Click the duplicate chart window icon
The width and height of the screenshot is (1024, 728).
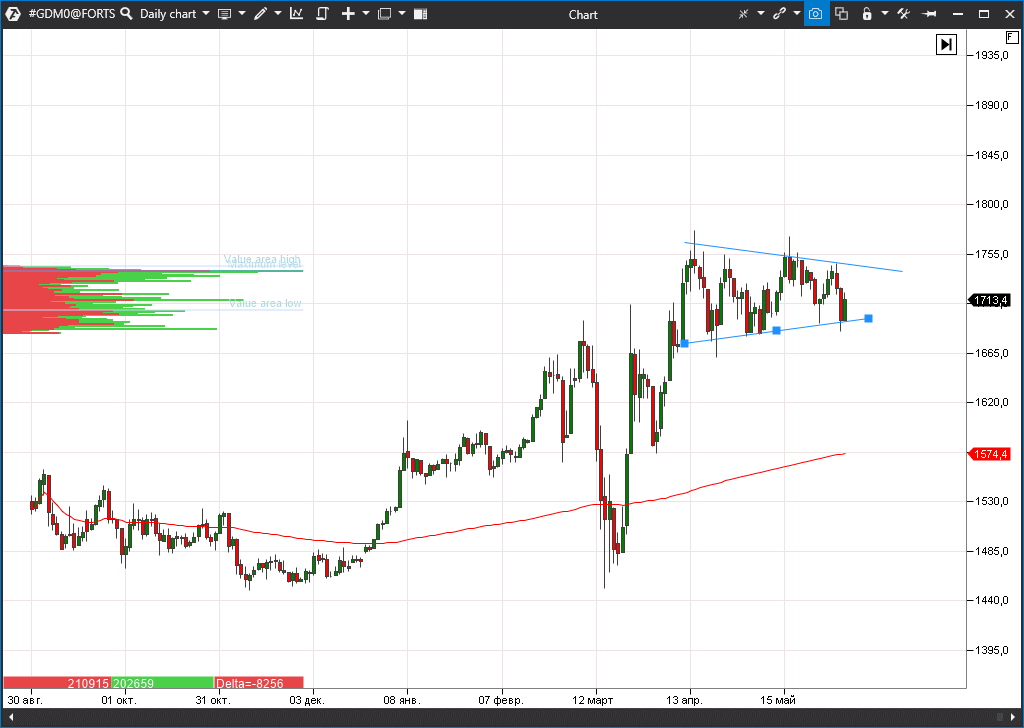pos(841,14)
